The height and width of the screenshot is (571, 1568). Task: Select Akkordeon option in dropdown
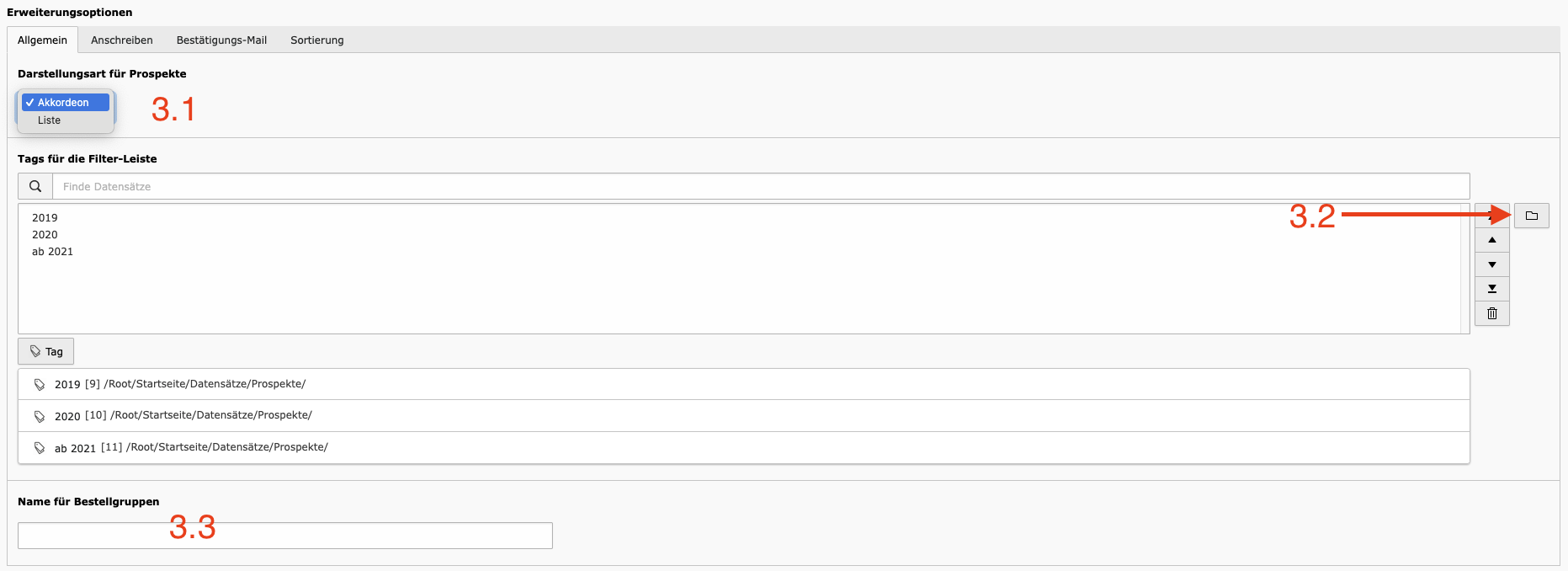[65, 102]
